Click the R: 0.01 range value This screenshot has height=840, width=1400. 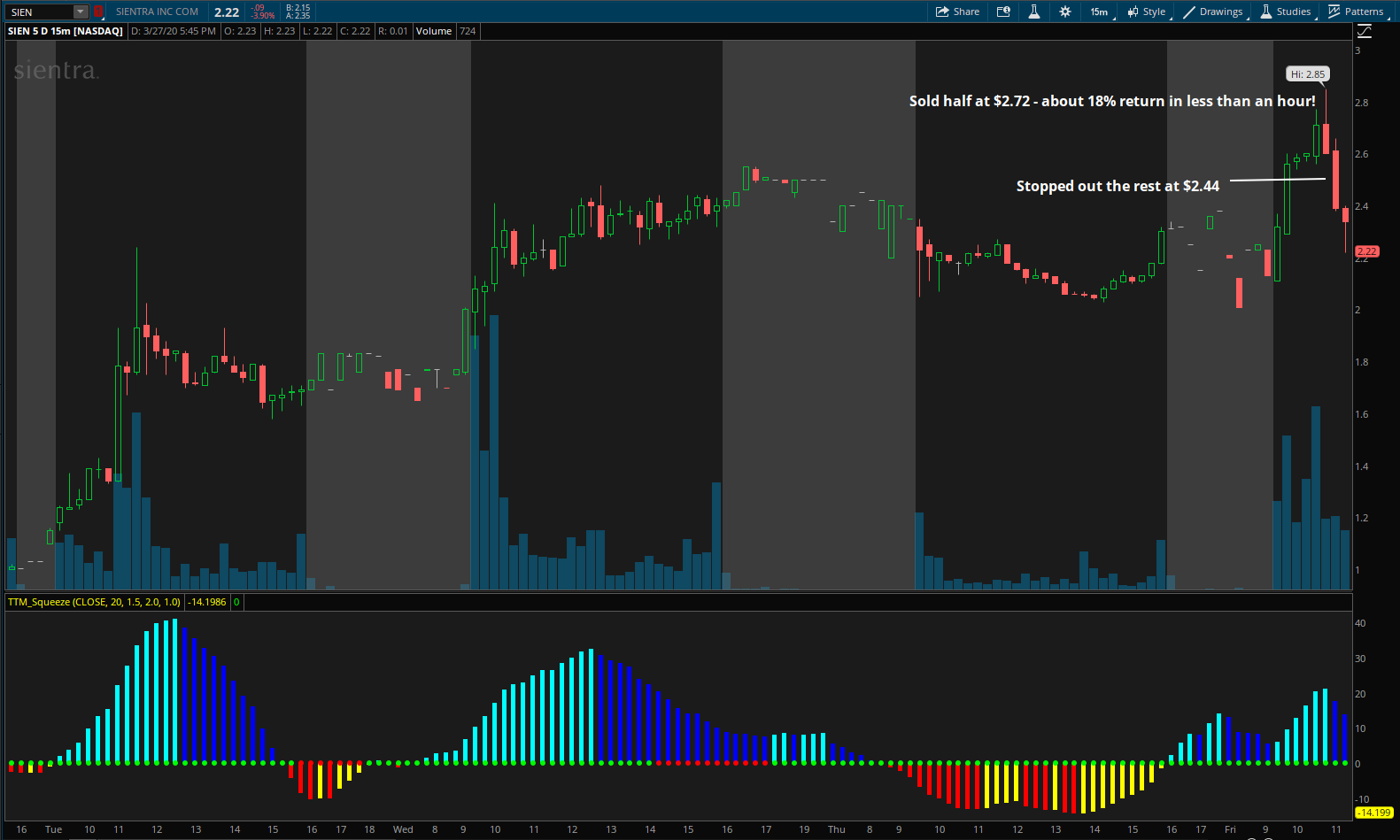[x=393, y=31]
